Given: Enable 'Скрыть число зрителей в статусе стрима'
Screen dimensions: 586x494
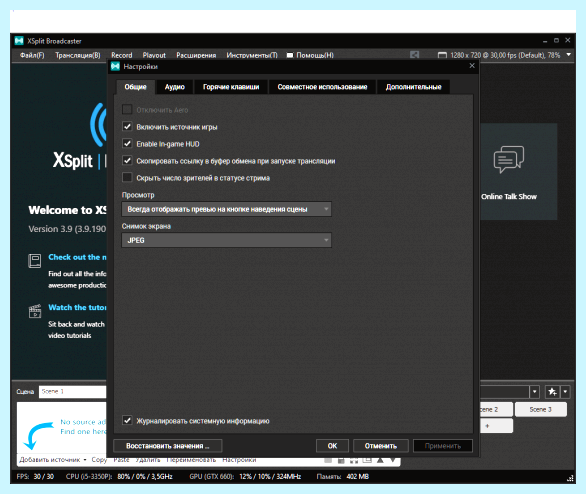Looking at the screenshot, I should click(x=127, y=177).
